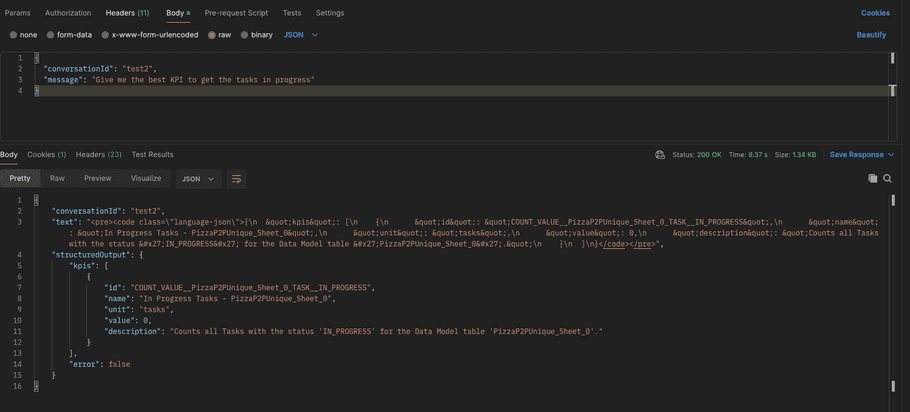Open the request body JSON format dropdown
The height and width of the screenshot is (412, 910).
pos(301,35)
